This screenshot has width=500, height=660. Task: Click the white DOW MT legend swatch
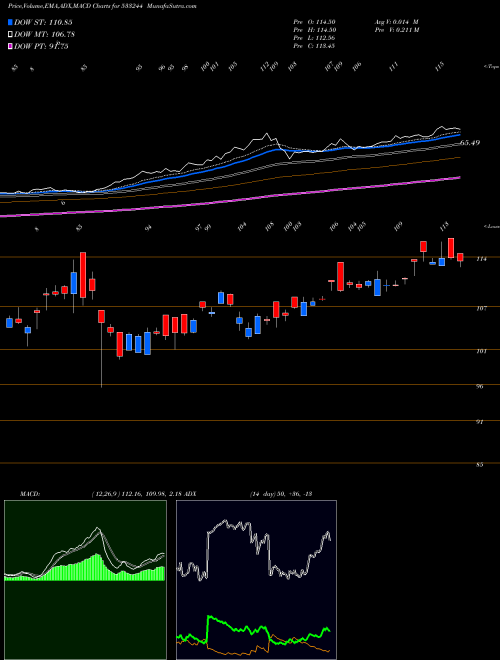tap(10, 34)
